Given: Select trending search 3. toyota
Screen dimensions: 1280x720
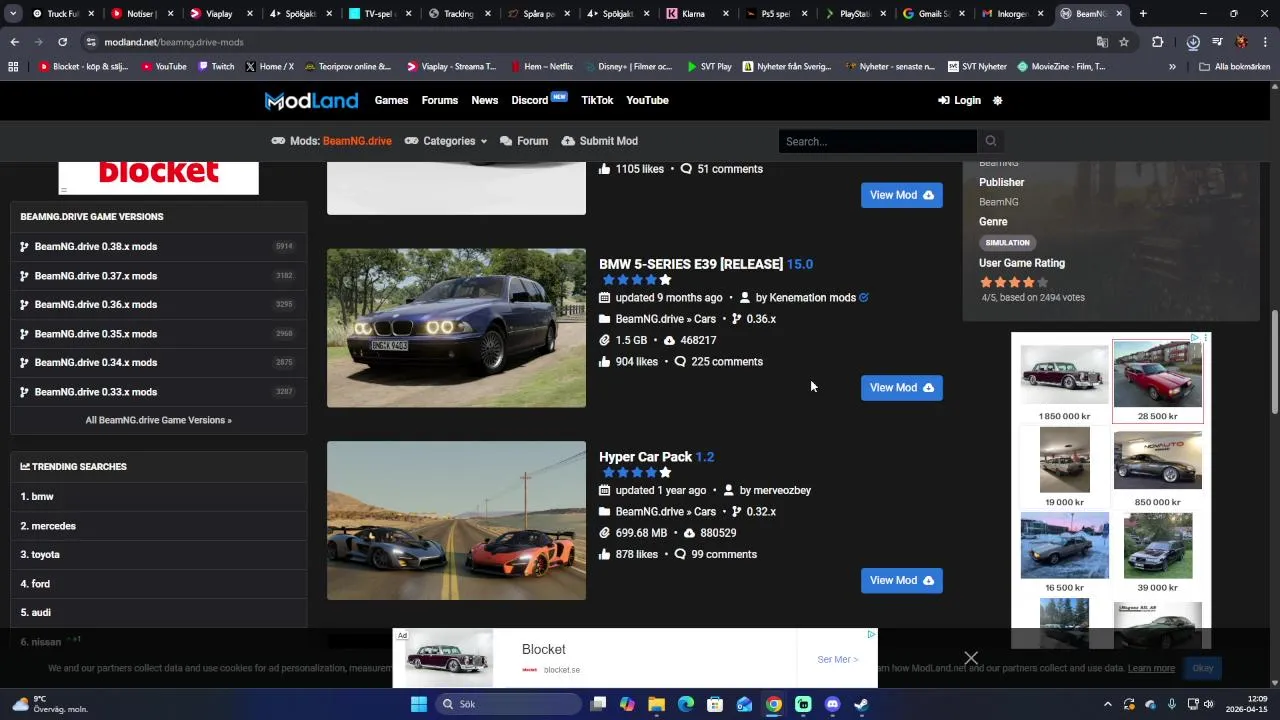Looking at the screenshot, I should (158, 555).
